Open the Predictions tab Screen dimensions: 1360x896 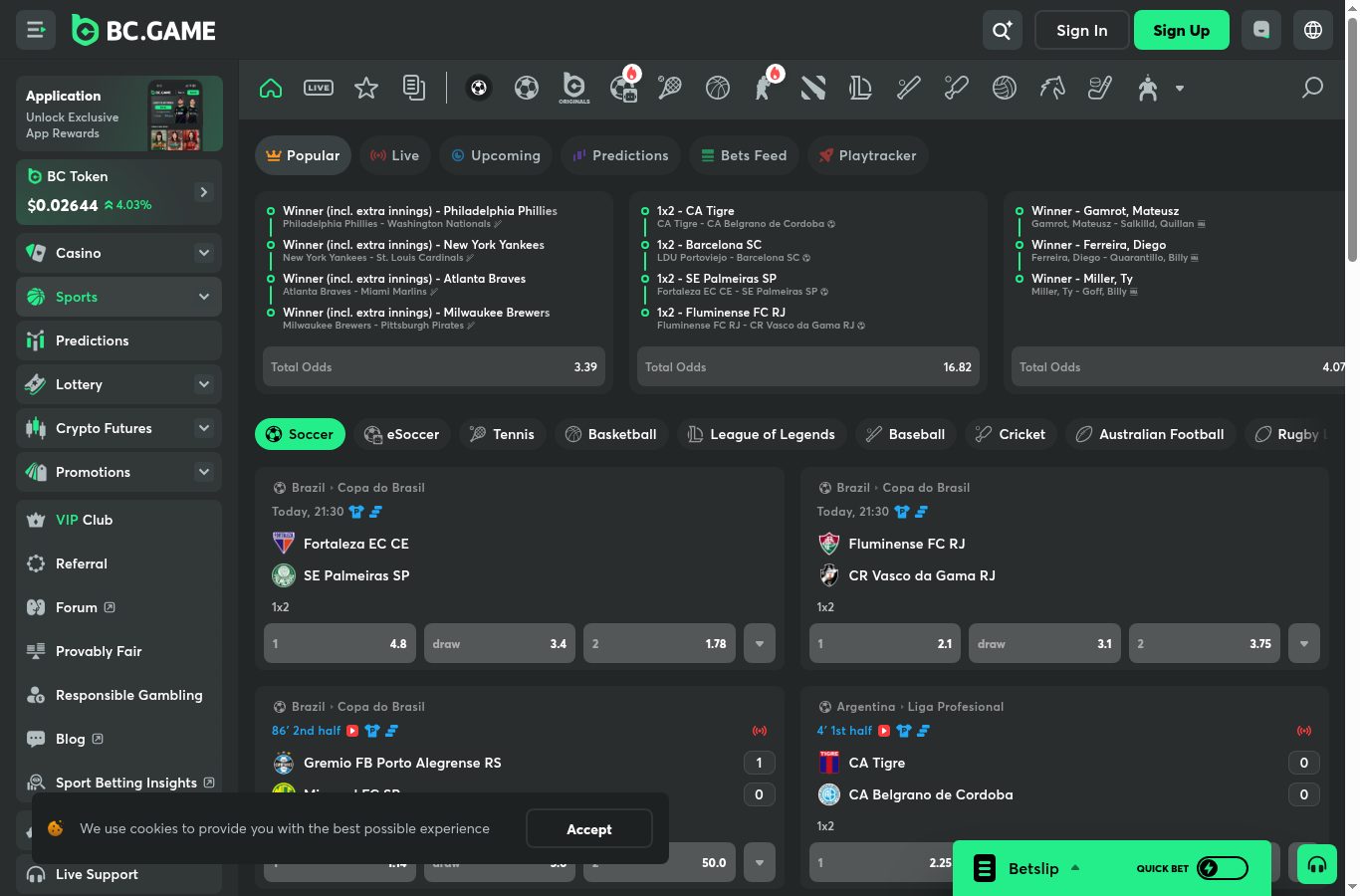(x=620, y=155)
